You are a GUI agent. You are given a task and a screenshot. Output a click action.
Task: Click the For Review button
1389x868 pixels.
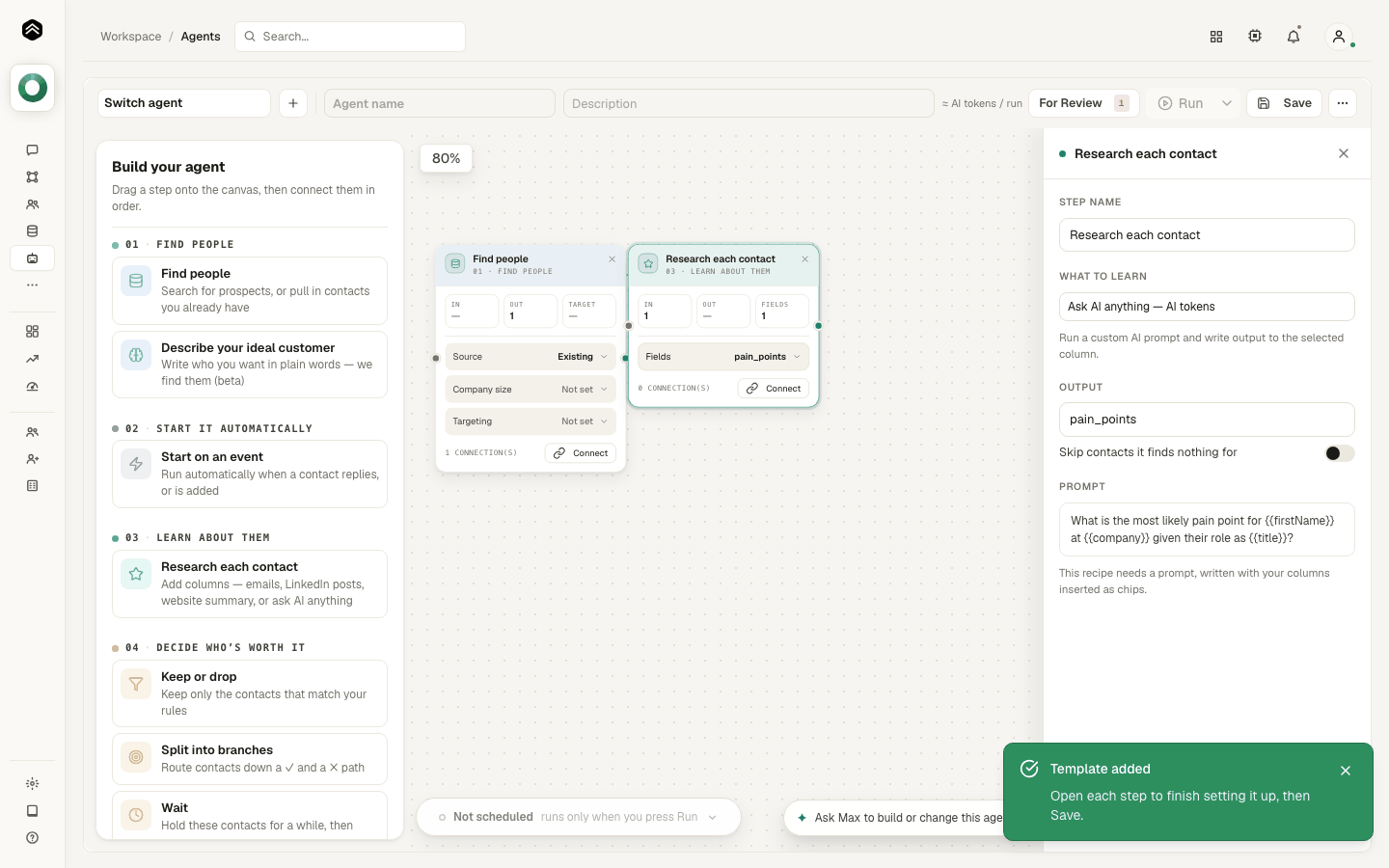click(x=1084, y=103)
